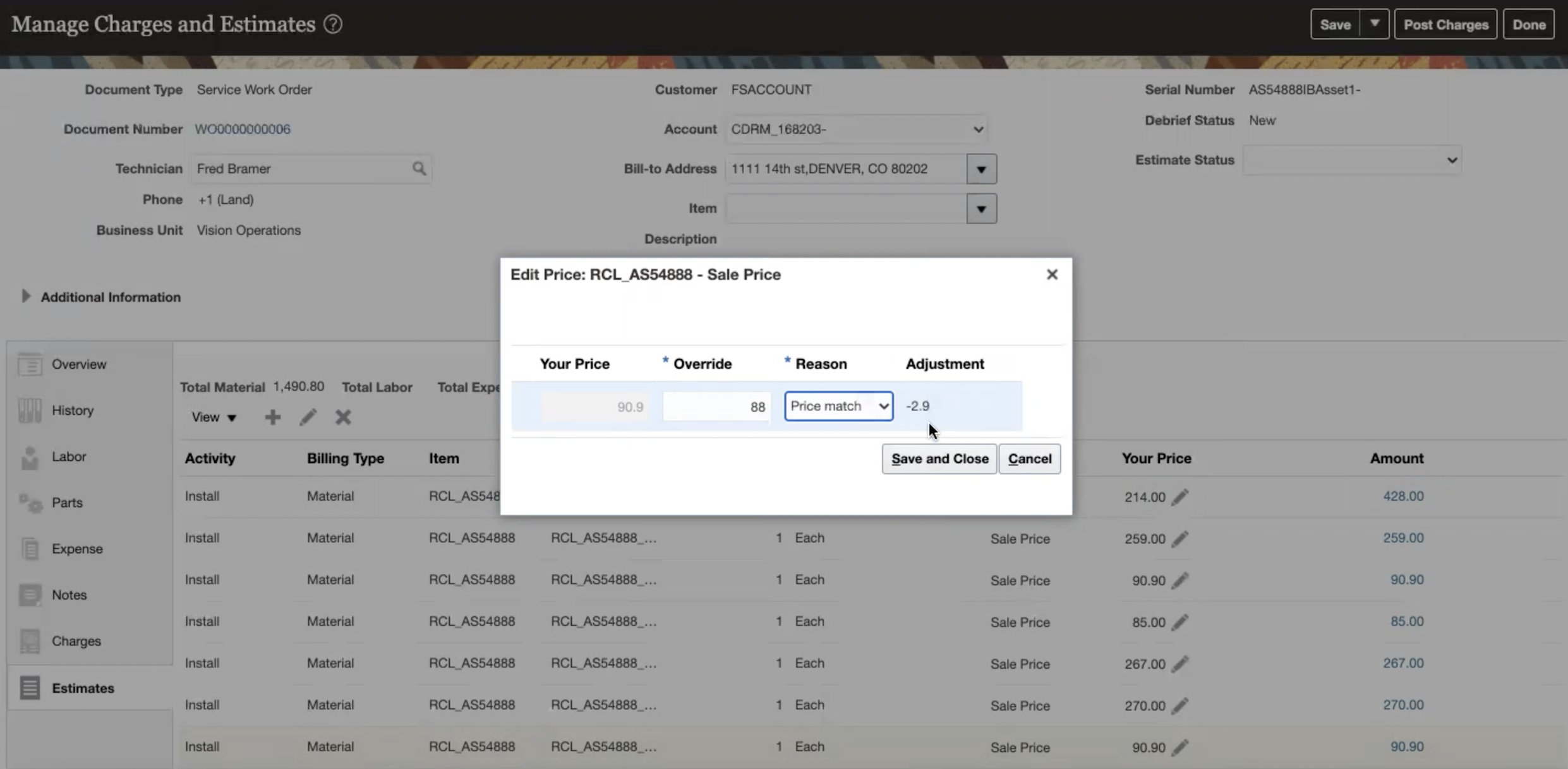Switch to the Parts tab

point(67,503)
